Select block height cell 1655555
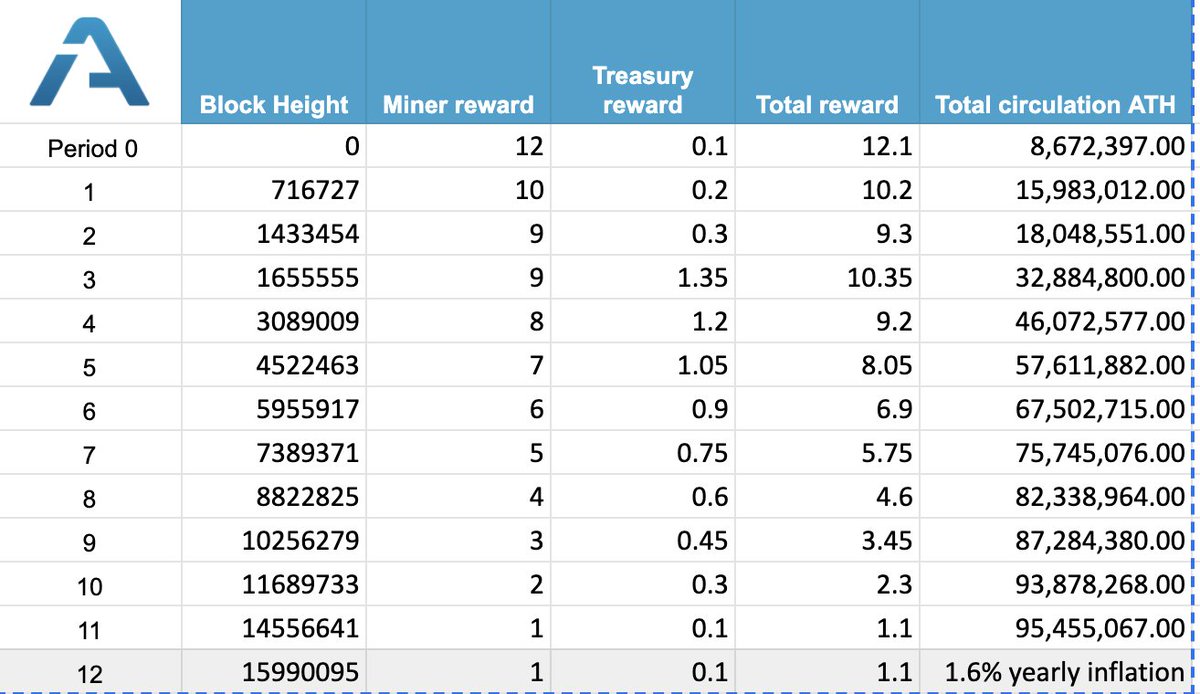The height and width of the screenshot is (694, 1200). 274,279
